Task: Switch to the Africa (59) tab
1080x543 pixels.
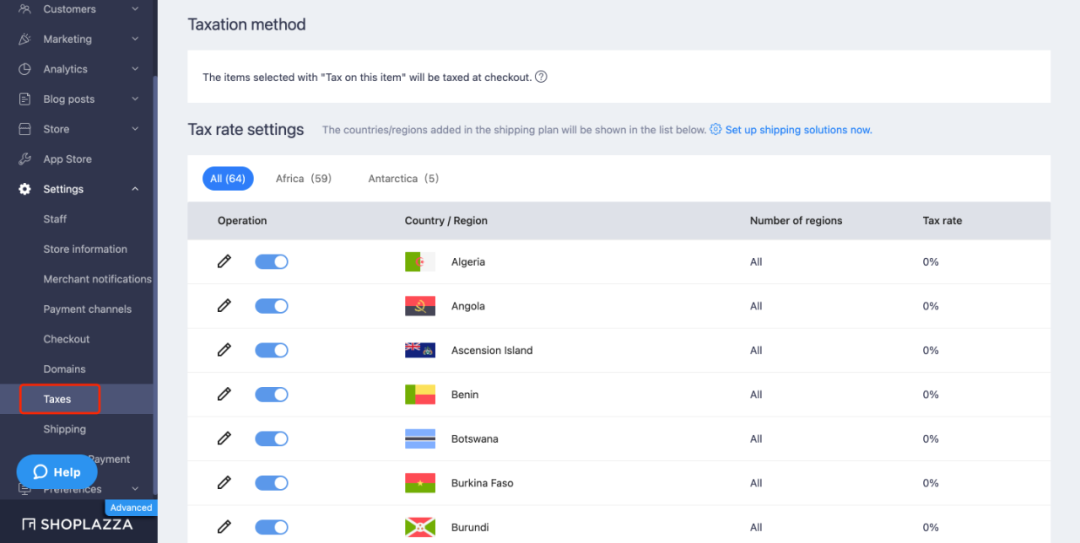Action: coord(303,179)
